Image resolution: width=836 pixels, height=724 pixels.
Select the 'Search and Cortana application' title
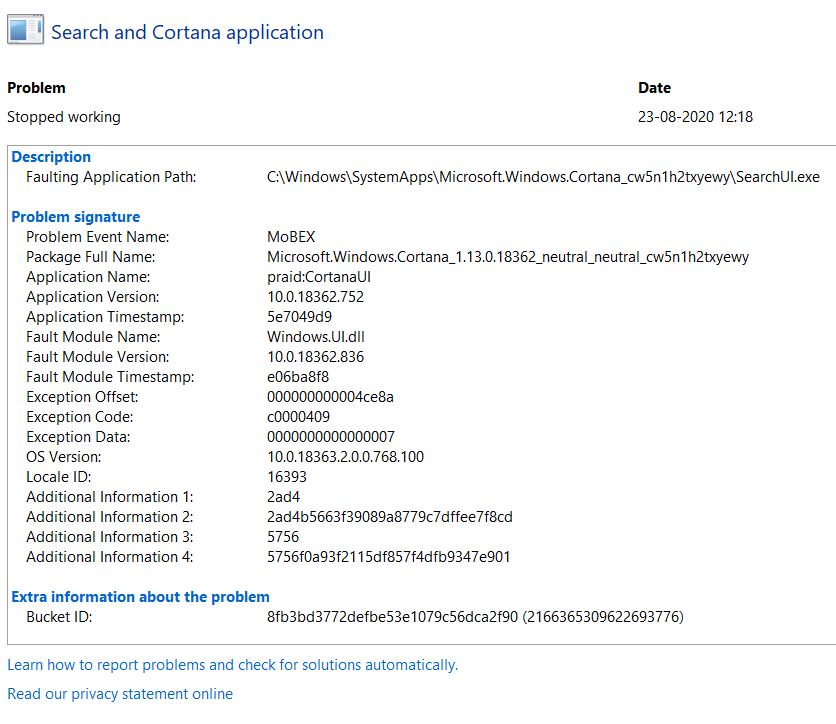pyautogui.click(x=187, y=33)
